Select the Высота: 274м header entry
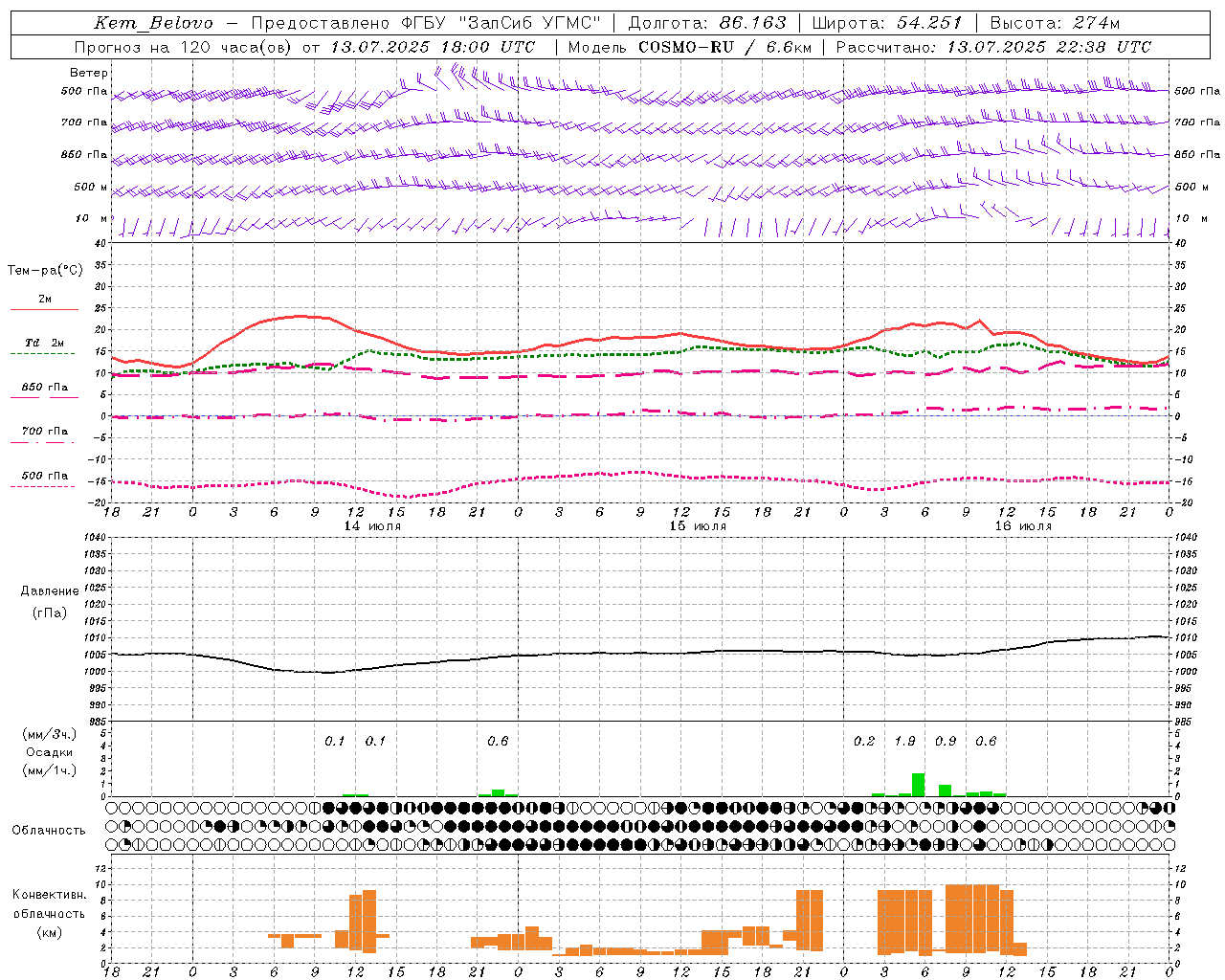This screenshot has width=1225, height=980. point(1055,23)
